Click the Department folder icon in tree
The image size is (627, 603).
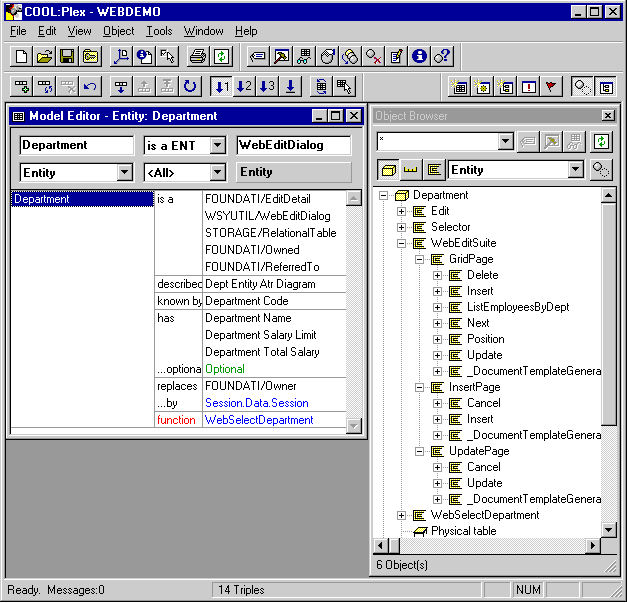(401, 195)
